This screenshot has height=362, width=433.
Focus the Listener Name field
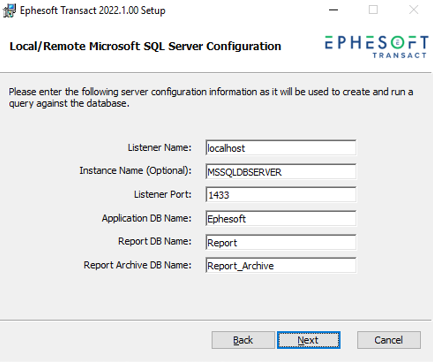pos(281,148)
